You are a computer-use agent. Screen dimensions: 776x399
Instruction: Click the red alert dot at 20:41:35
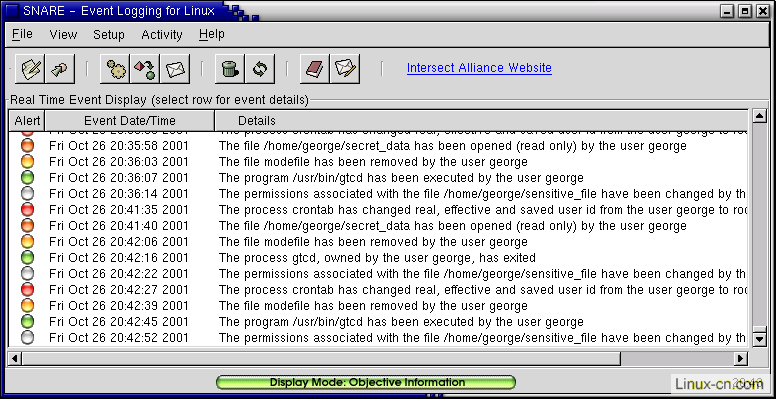[x=28, y=209]
